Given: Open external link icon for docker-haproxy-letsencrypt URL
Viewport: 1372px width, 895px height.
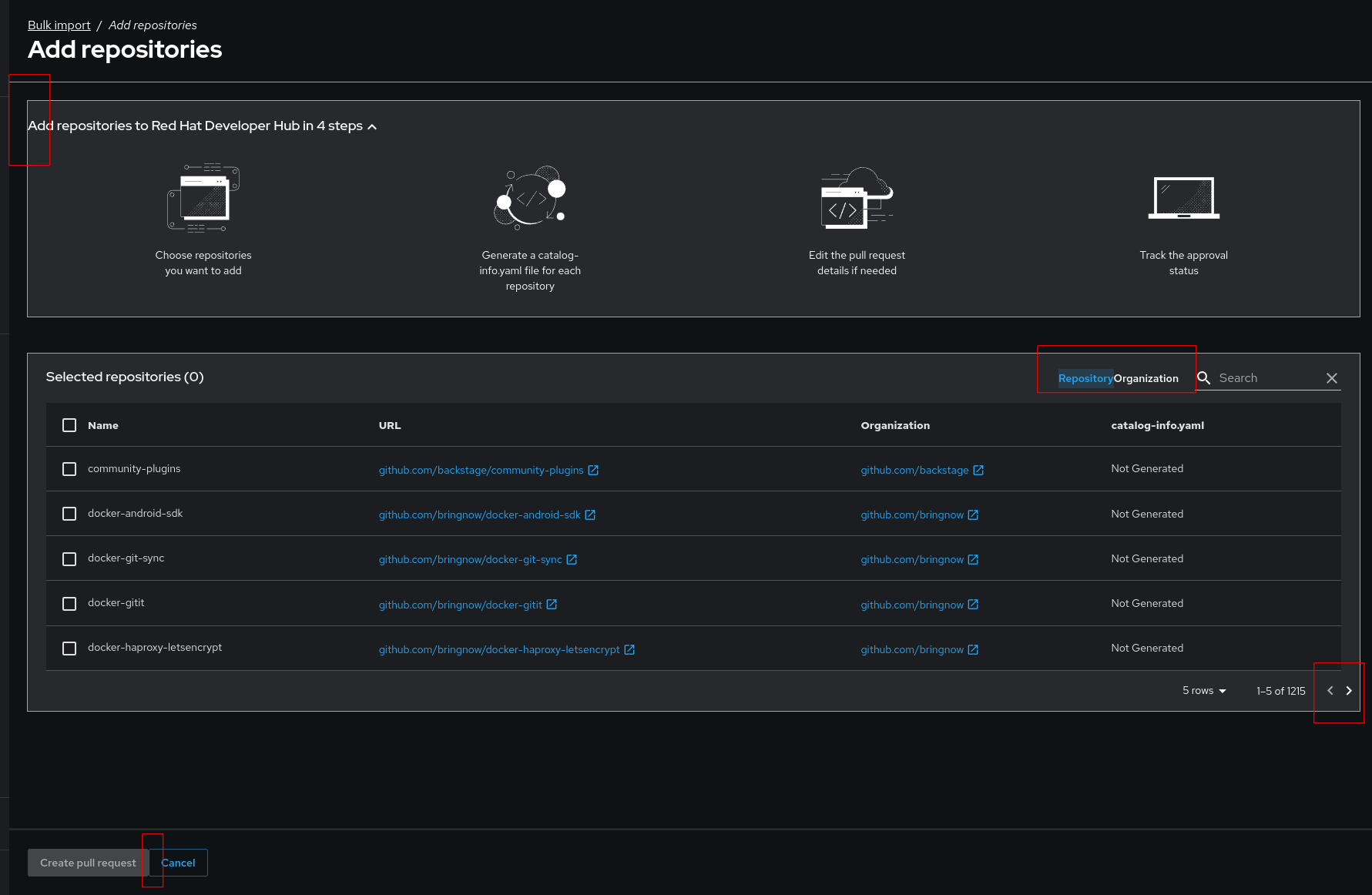Looking at the screenshot, I should tap(629, 650).
